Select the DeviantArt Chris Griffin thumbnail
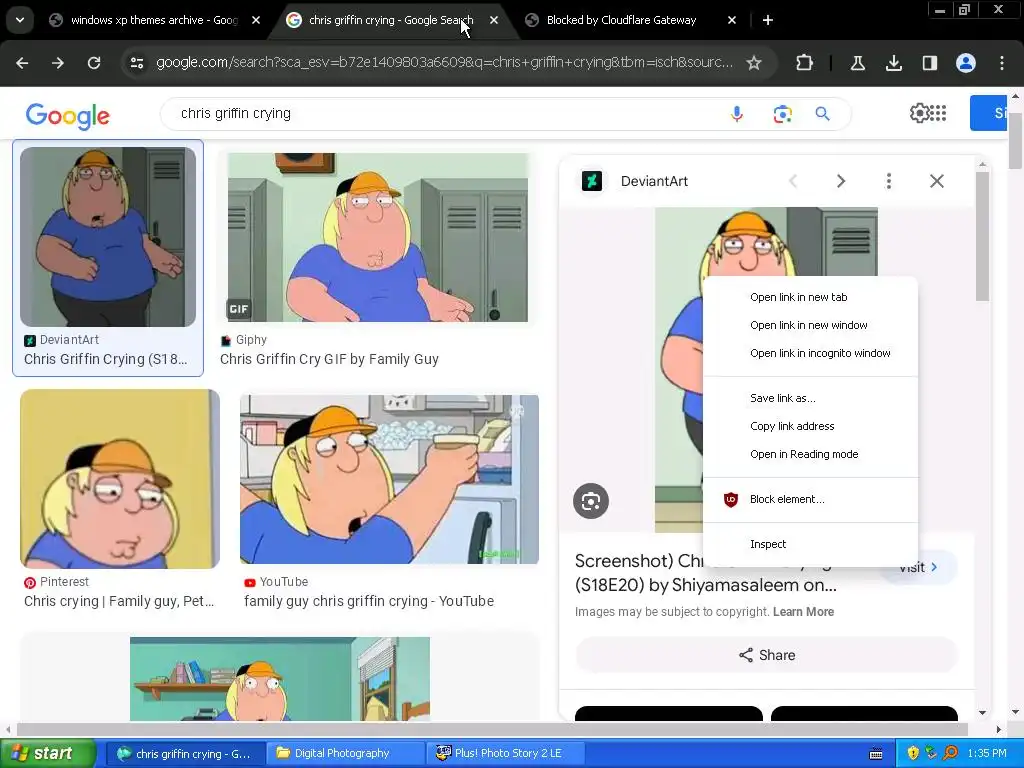The height and width of the screenshot is (768, 1024). [x=108, y=236]
